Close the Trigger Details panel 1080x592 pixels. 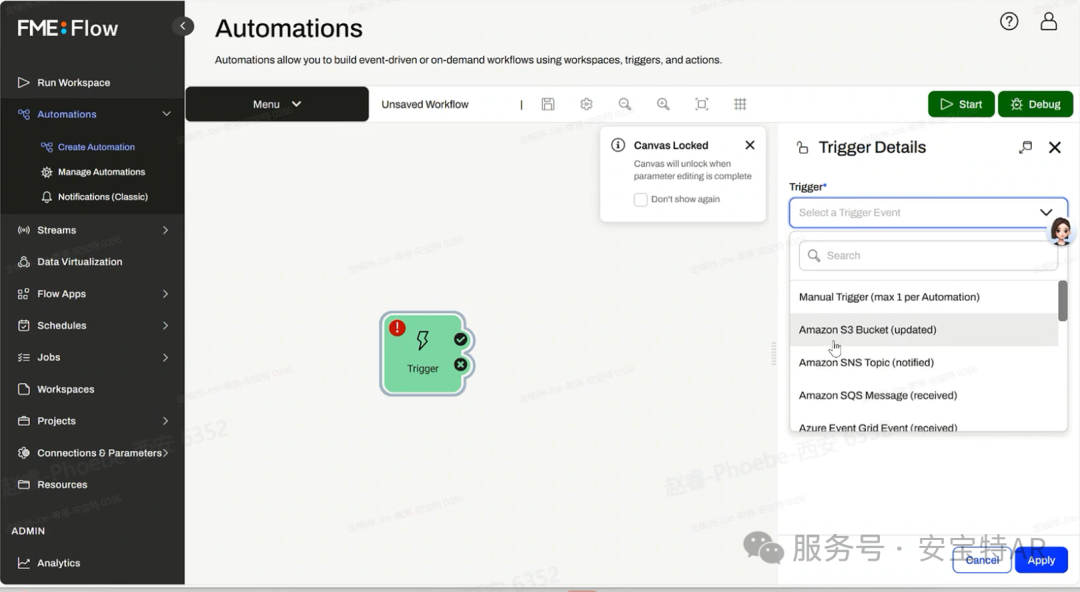(x=1055, y=147)
